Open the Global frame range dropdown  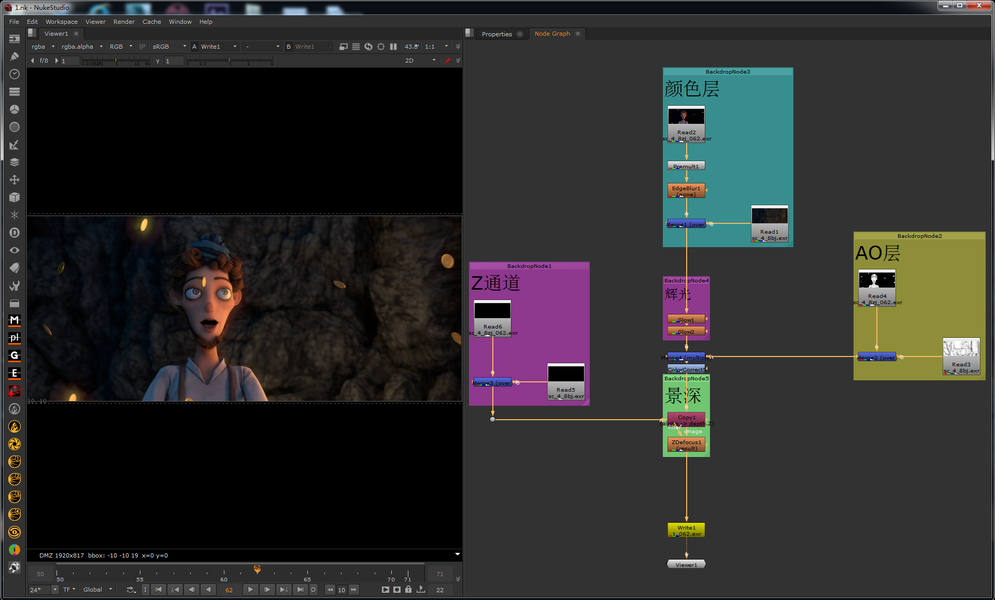pyautogui.click(x=98, y=590)
